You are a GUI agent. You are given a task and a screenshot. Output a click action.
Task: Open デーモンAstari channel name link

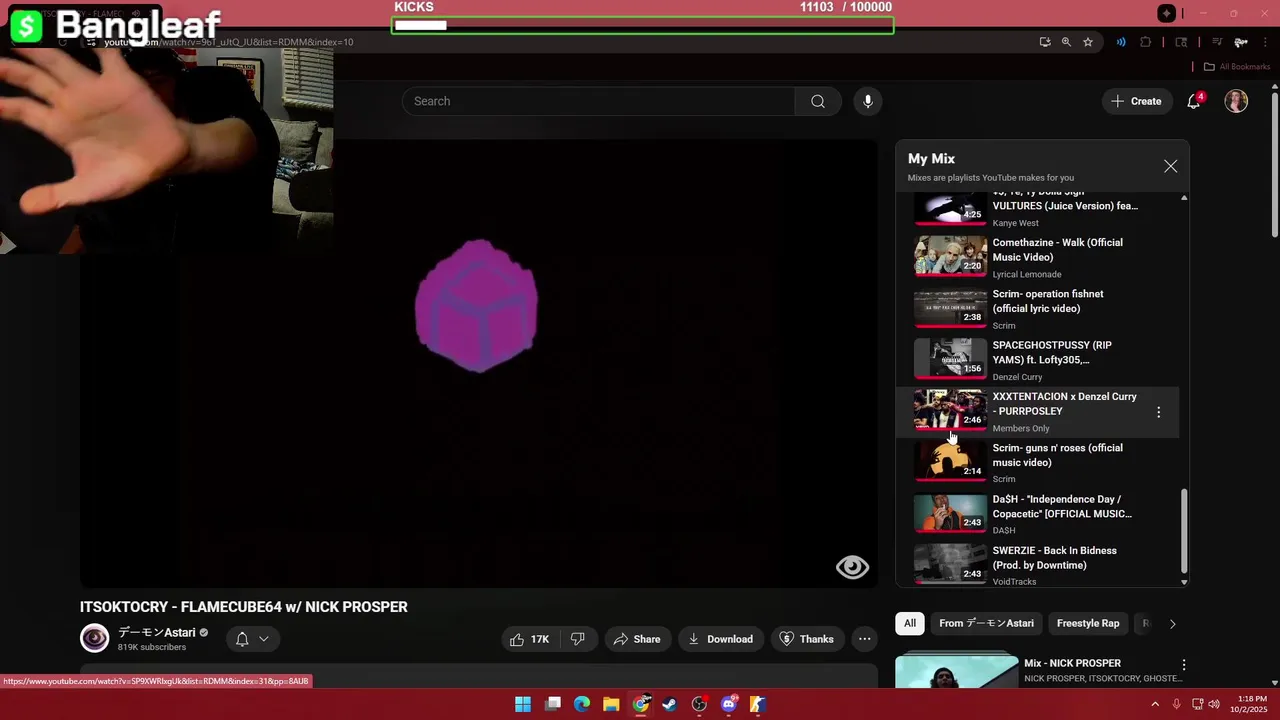pyautogui.click(x=156, y=632)
